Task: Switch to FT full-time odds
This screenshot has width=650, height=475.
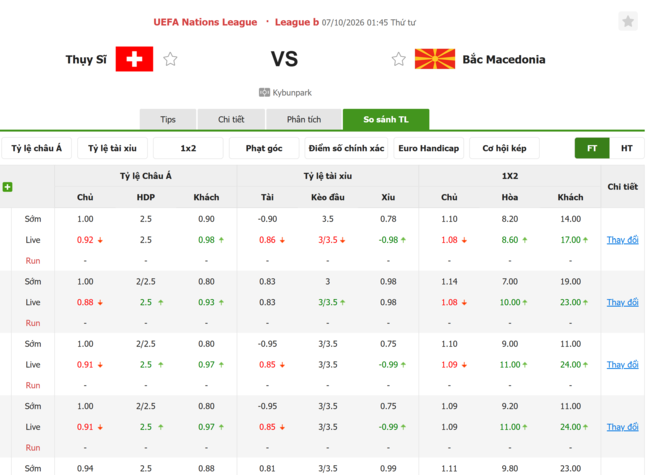Action: click(x=592, y=148)
